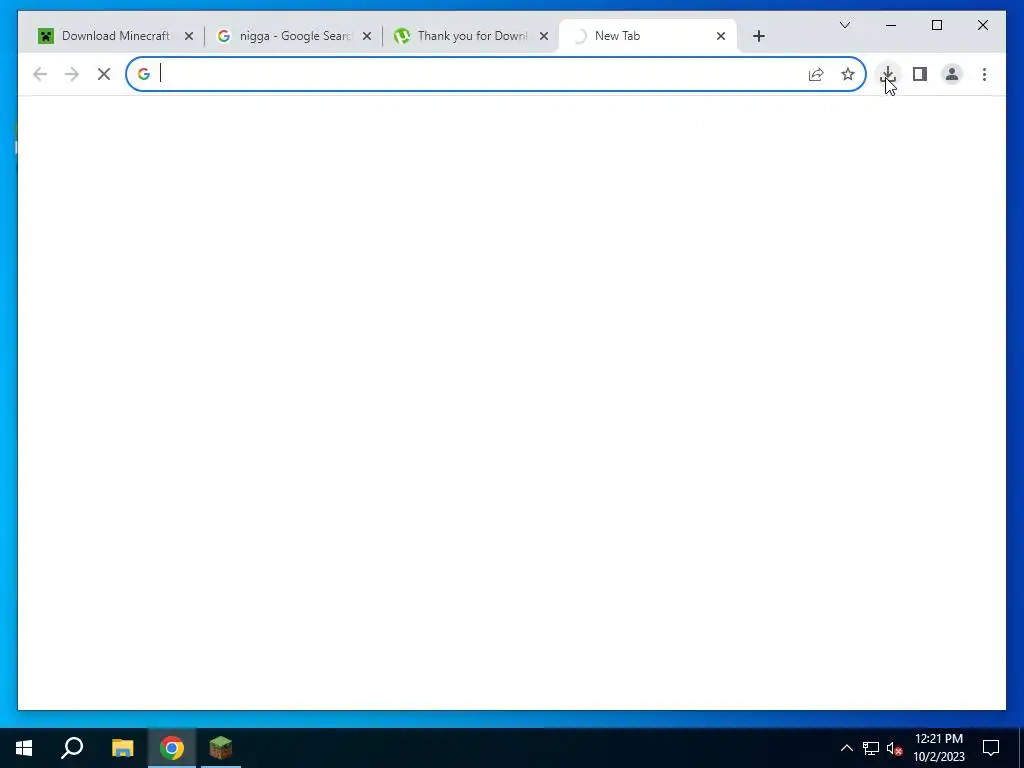Show hidden system tray icons

coord(846,748)
